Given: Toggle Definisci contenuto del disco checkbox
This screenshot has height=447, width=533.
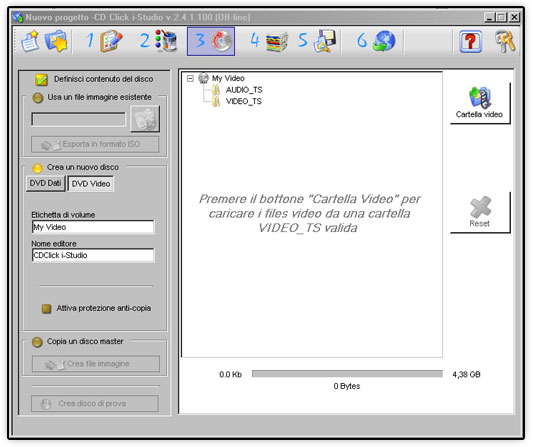Looking at the screenshot, I should [41, 80].
